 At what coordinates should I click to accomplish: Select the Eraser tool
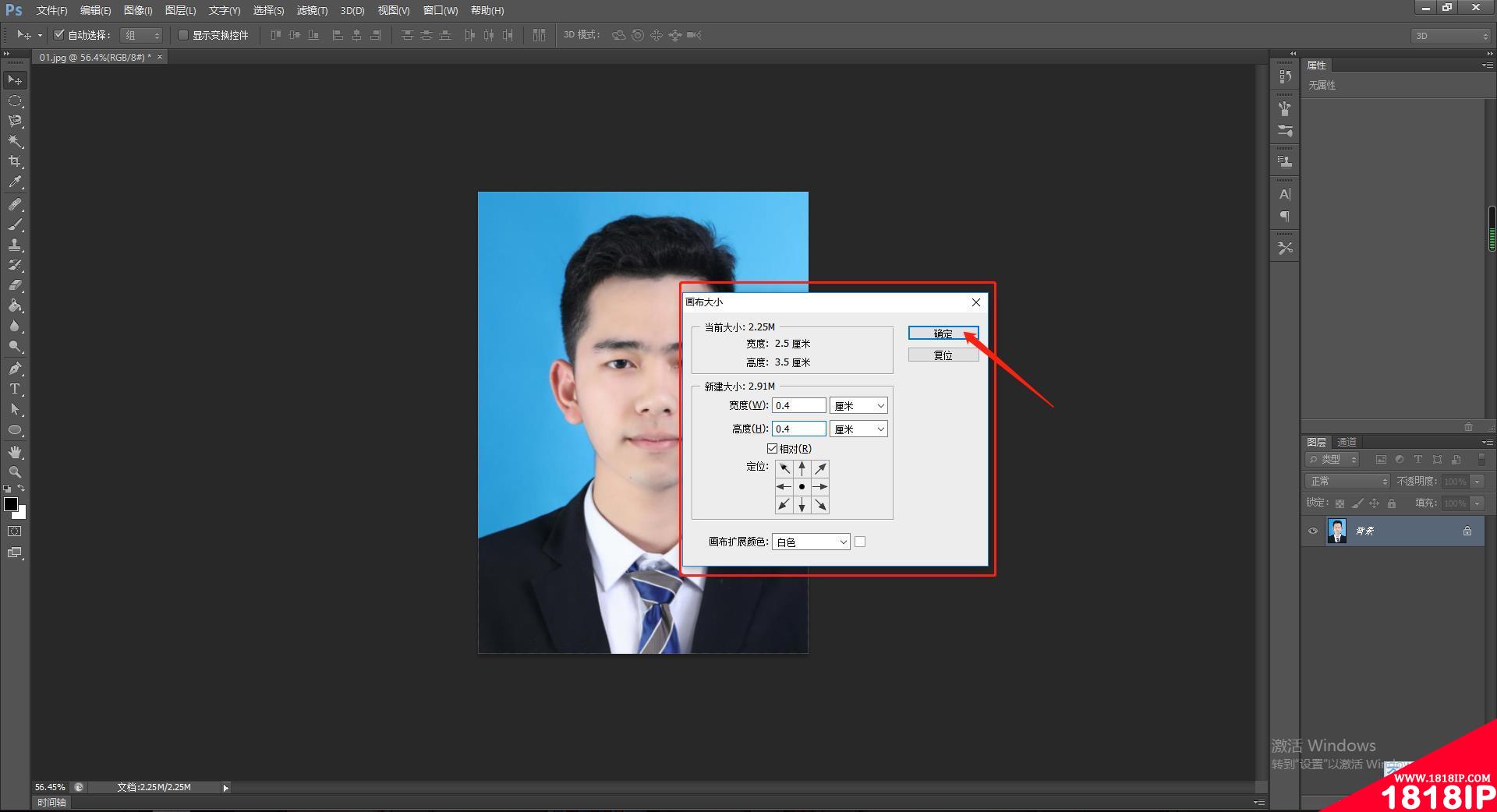tap(15, 285)
